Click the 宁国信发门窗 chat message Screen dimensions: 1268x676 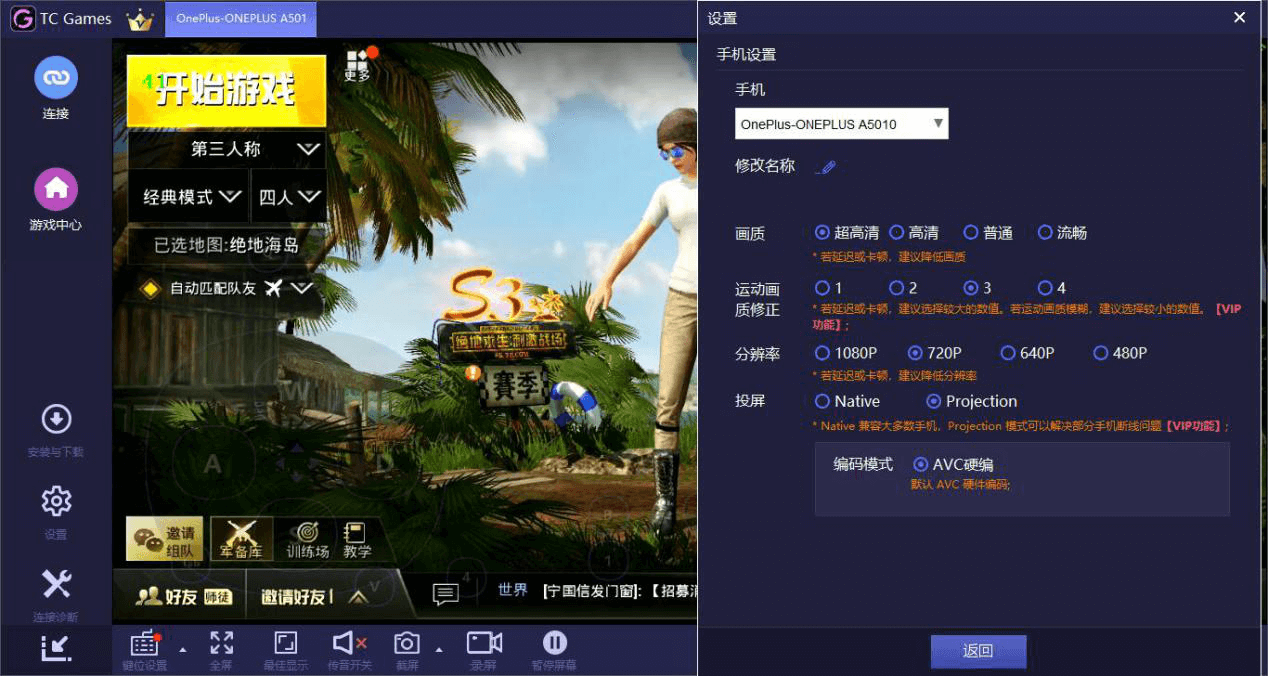click(x=619, y=591)
